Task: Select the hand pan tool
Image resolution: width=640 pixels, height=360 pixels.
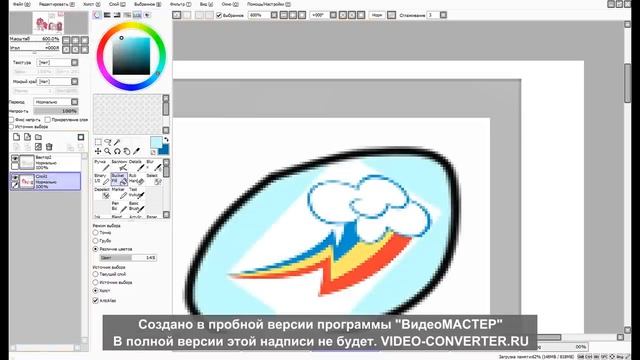Action: pos(127,151)
